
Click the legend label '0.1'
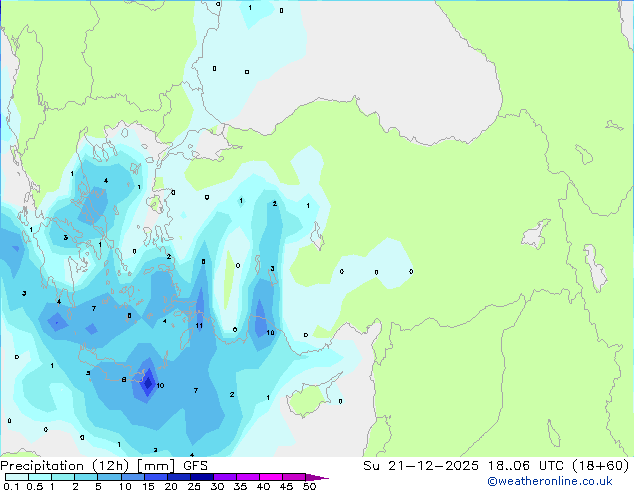(x=11, y=486)
